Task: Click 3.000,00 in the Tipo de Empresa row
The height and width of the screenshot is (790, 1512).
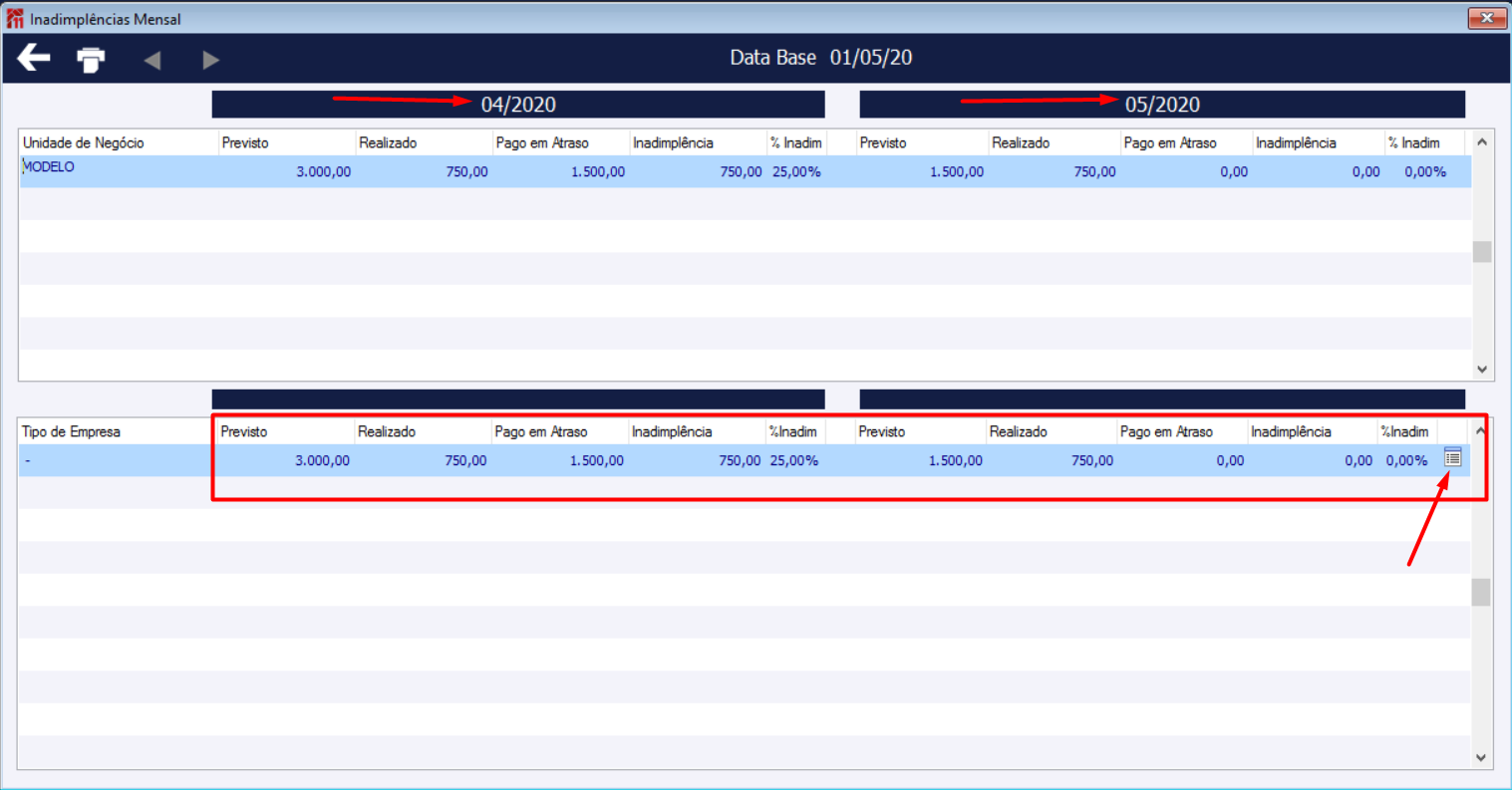Action: coord(323,460)
